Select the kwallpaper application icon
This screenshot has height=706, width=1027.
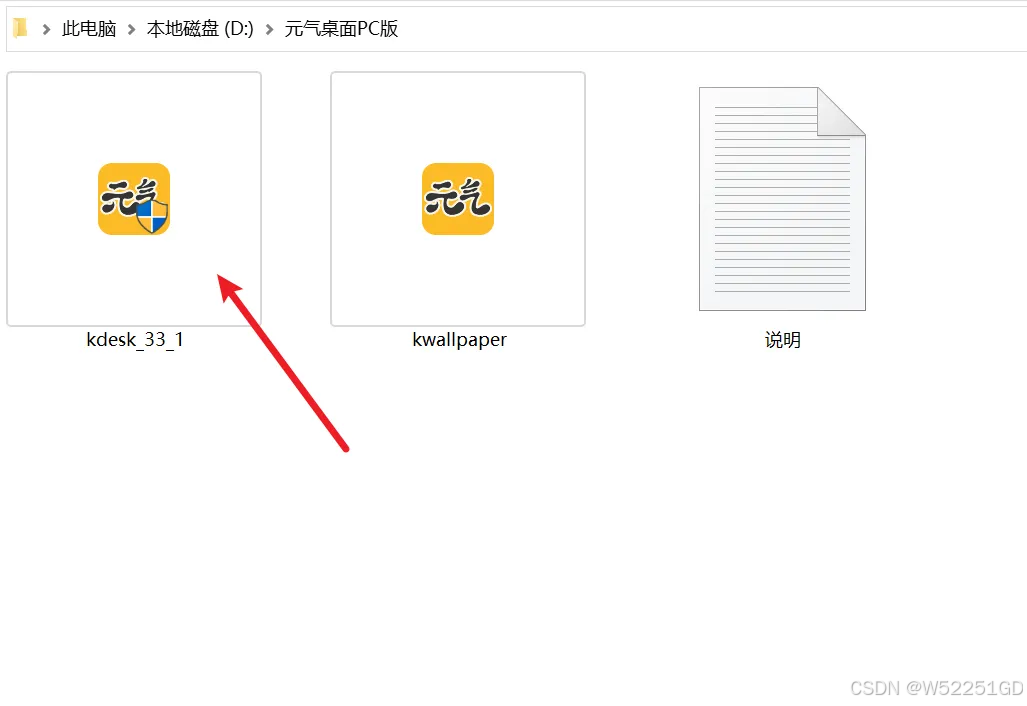(x=458, y=199)
